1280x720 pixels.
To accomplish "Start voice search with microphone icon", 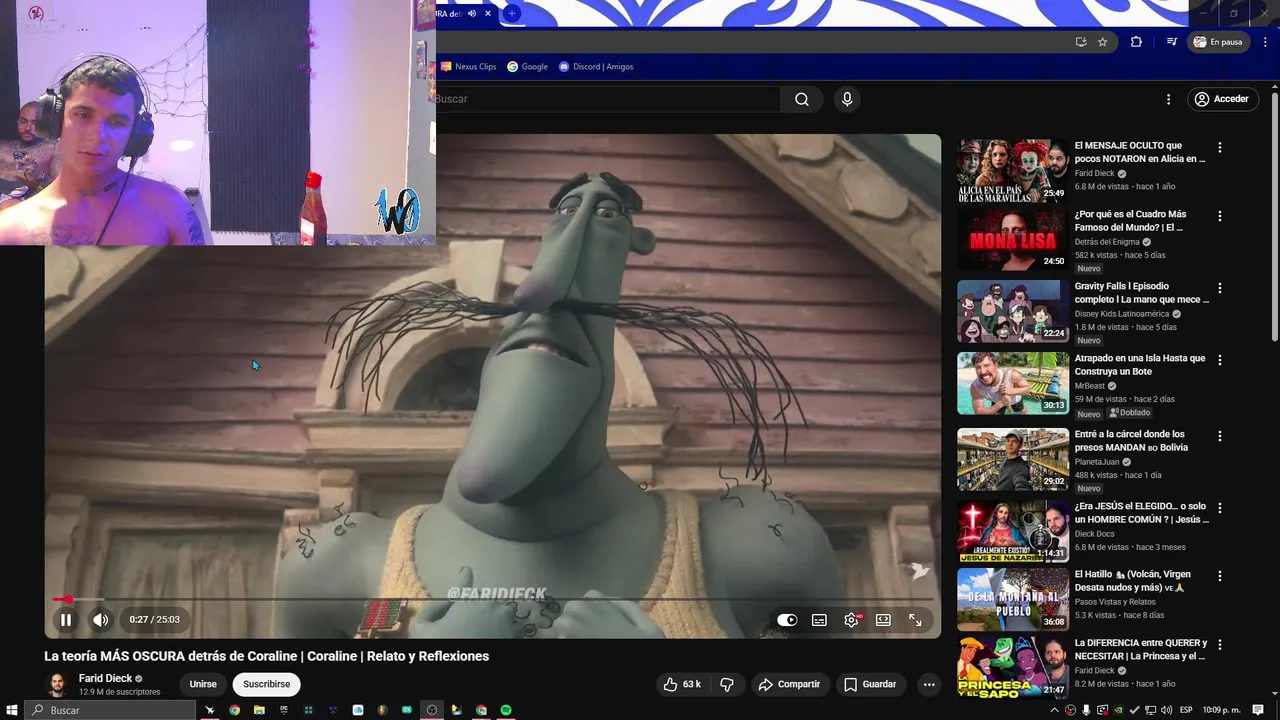I will click(x=847, y=99).
